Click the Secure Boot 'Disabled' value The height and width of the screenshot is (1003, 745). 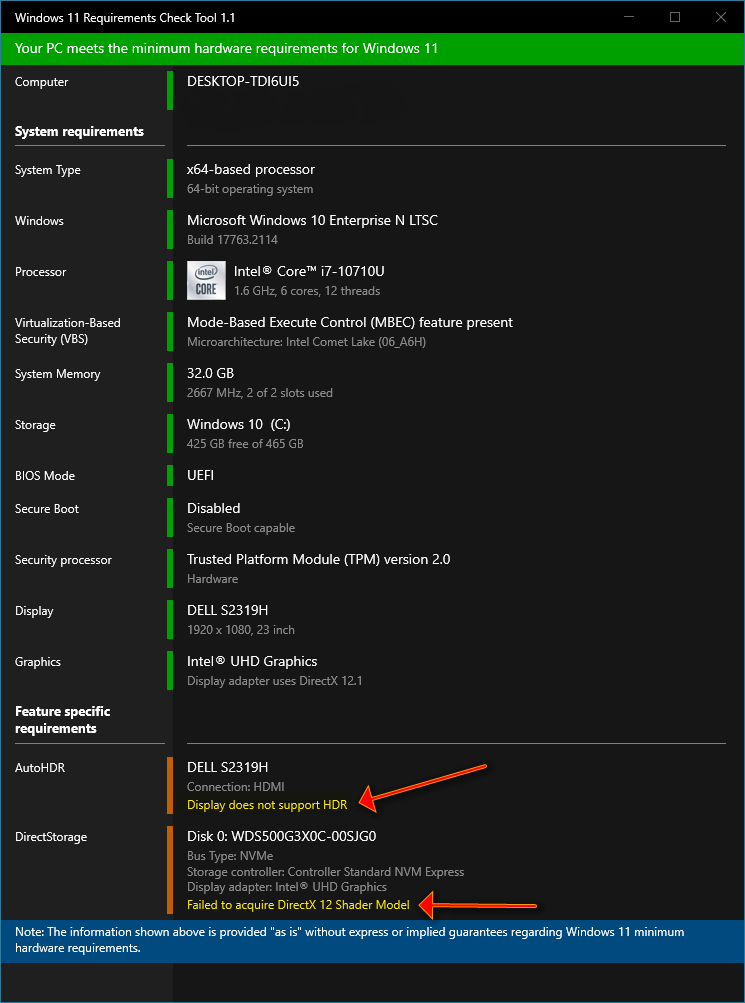pos(214,508)
